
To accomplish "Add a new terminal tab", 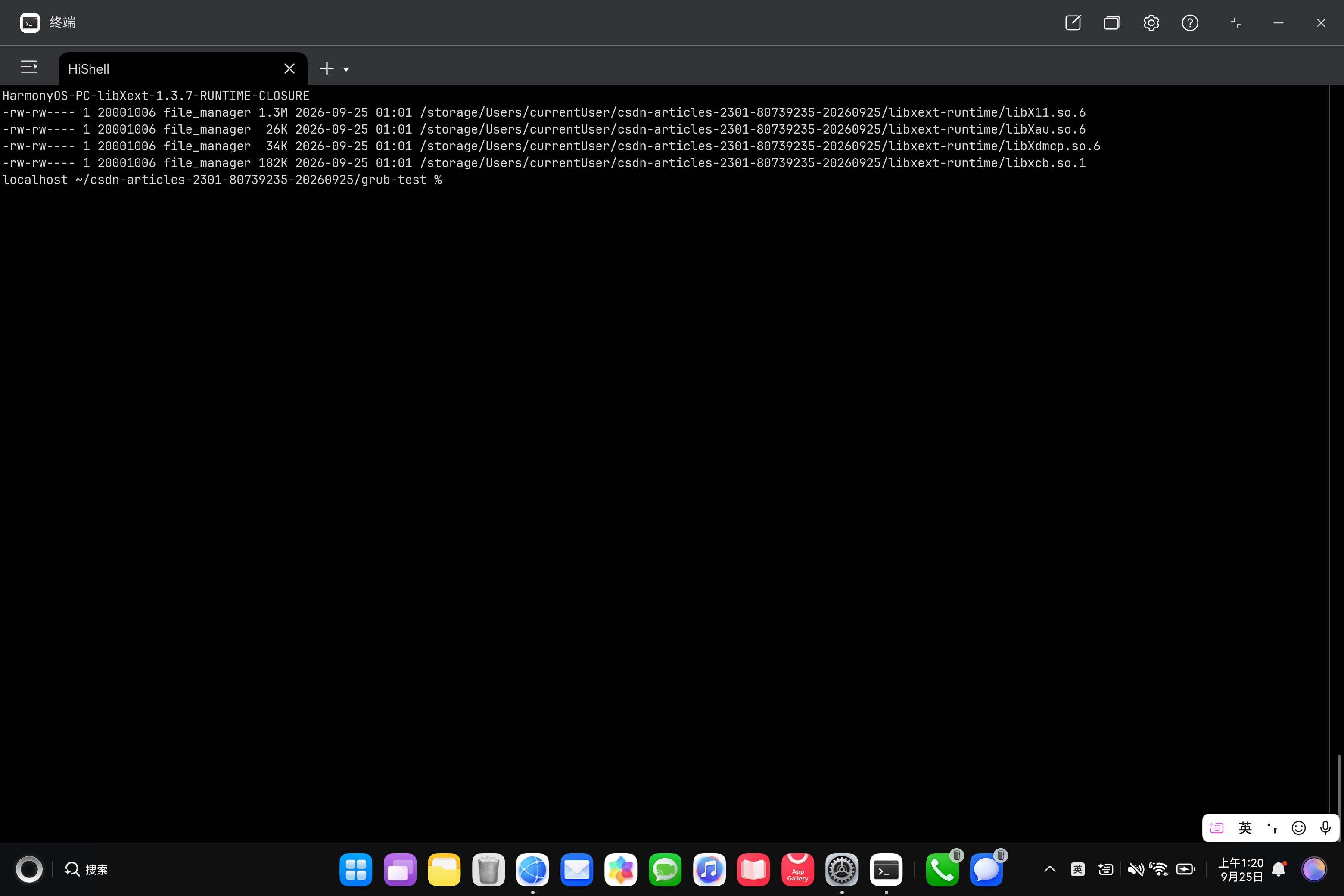I will click(x=326, y=68).
